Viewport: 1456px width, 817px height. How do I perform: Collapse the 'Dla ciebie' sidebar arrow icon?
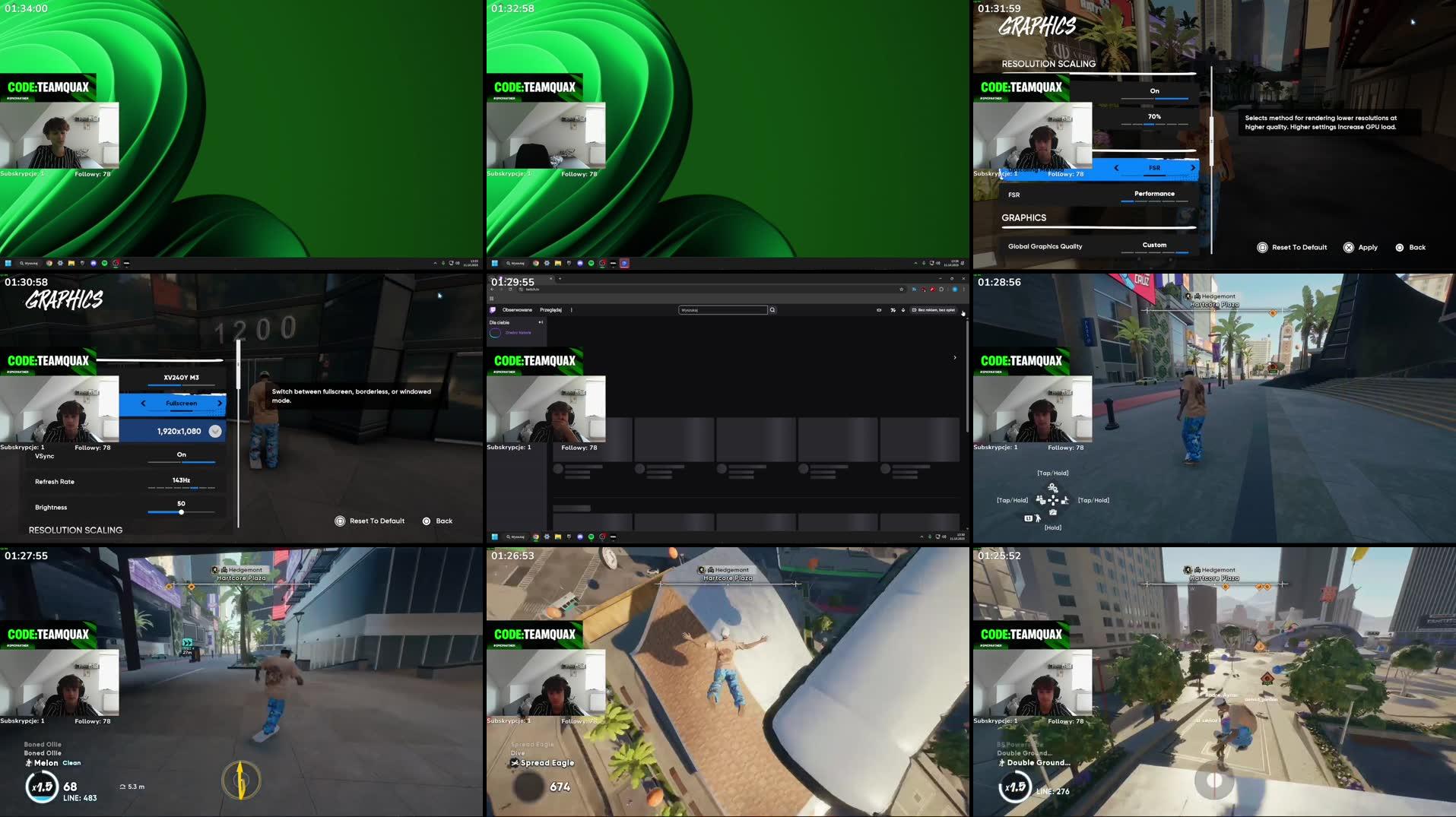[x=541, y=322]
